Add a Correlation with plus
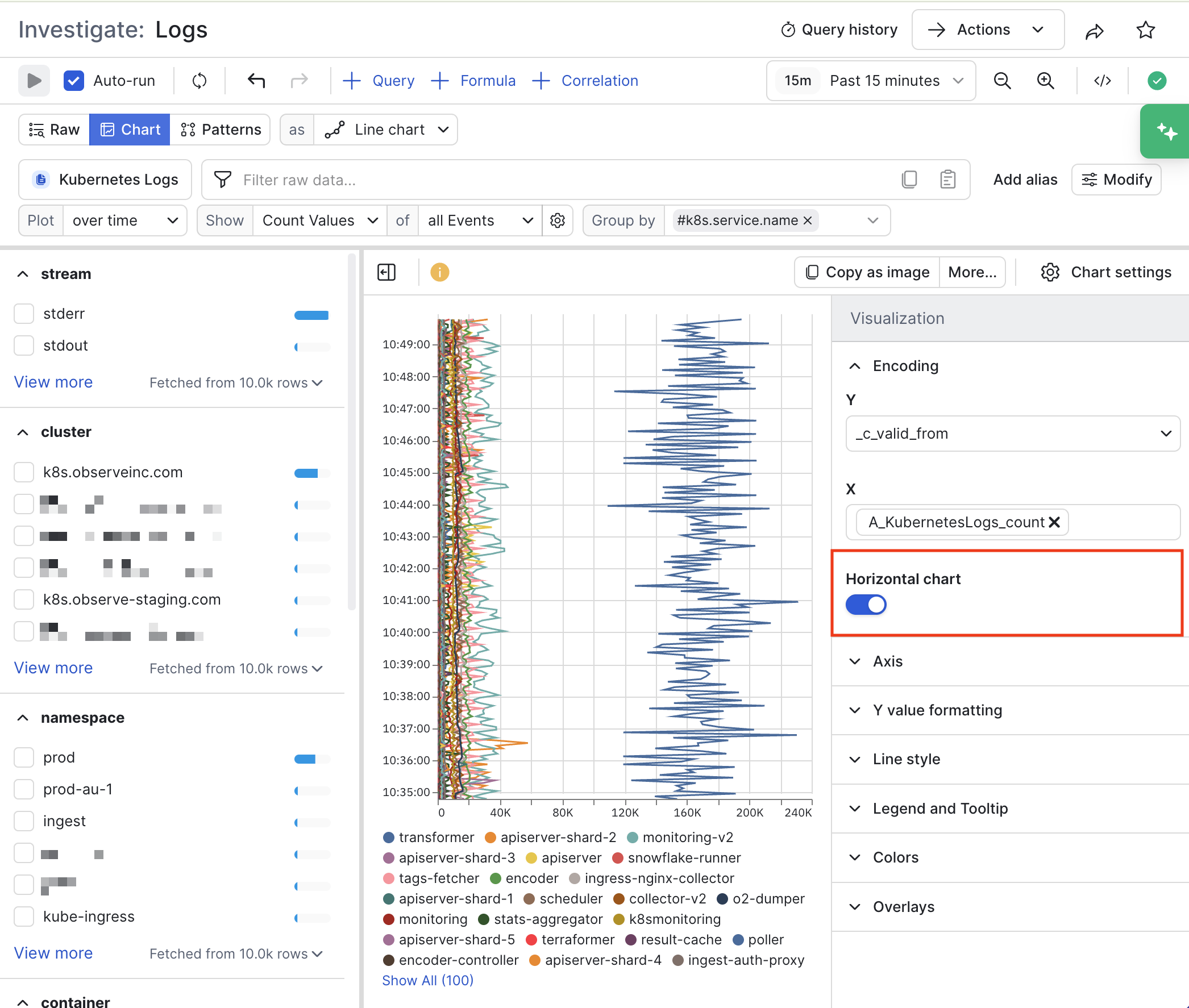Image resolution: width=1189 pixels, height=1008 pixels. 585,81
